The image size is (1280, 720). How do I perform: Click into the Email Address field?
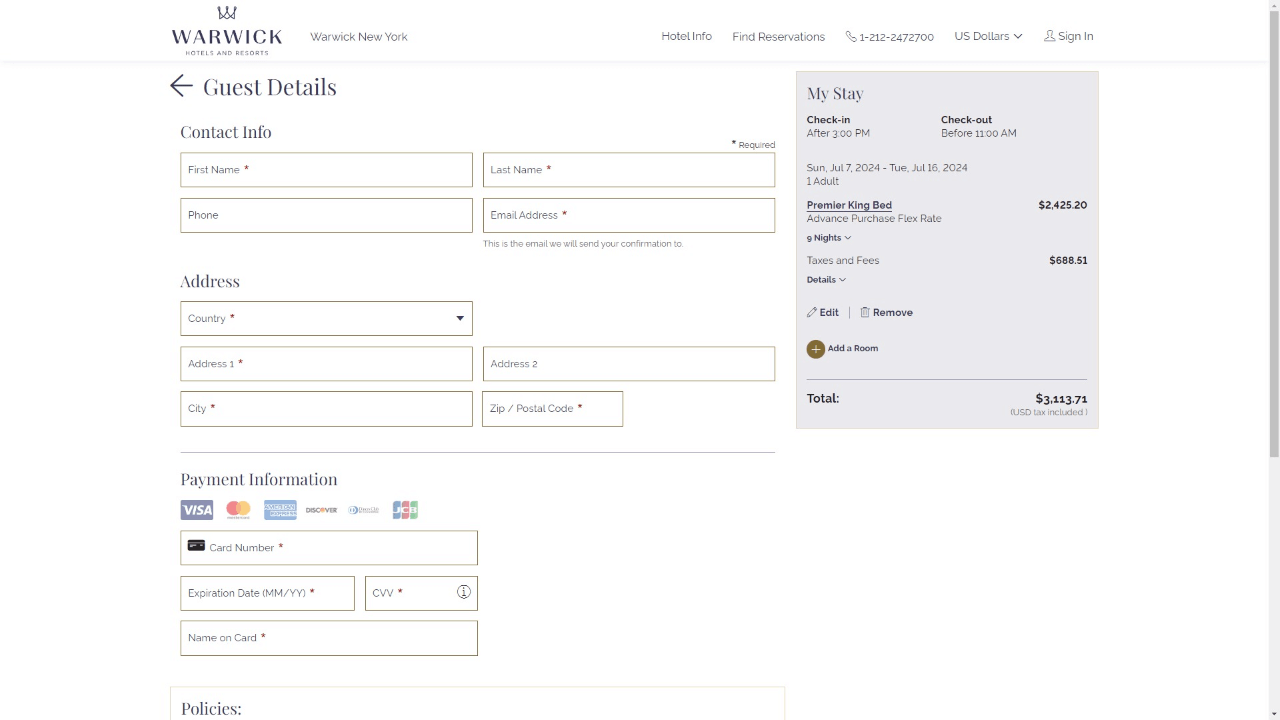click(628, 215)
